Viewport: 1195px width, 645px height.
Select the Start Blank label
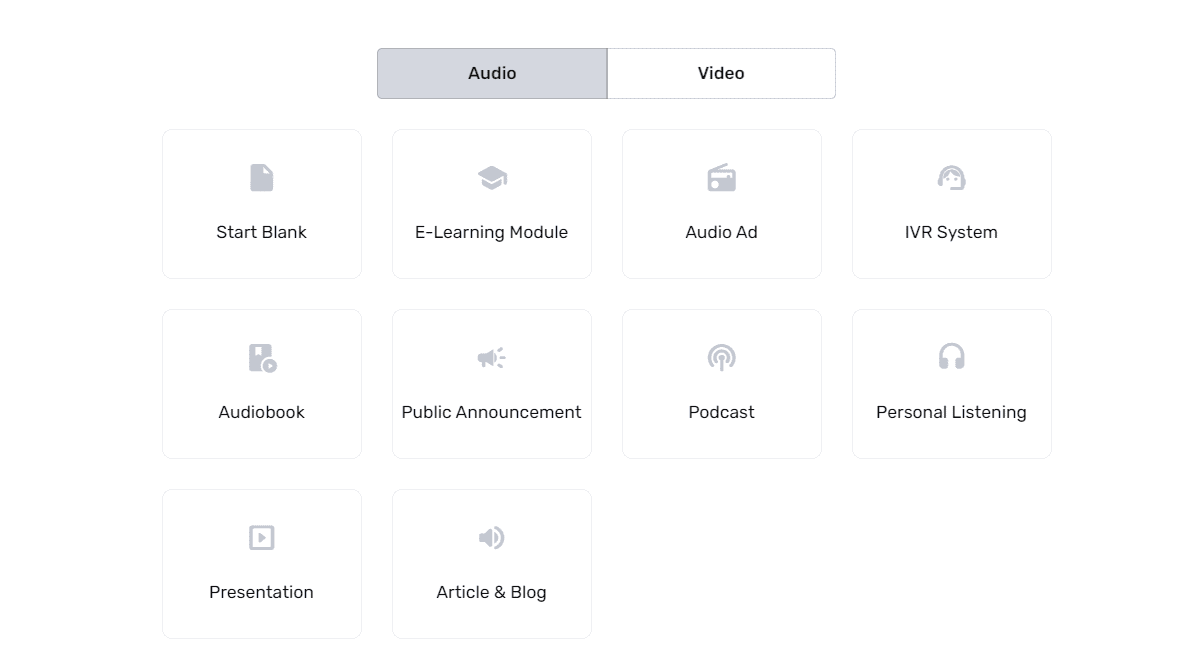(261, 232)
